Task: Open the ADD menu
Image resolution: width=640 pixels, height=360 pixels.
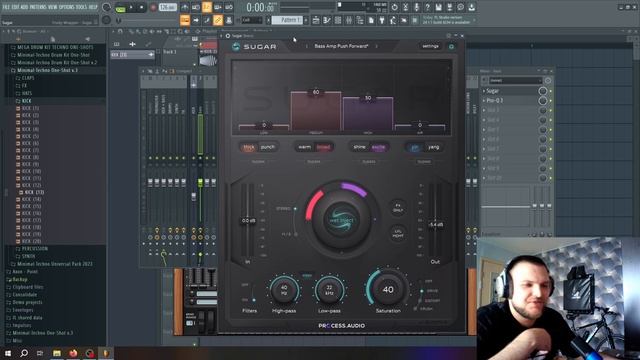Action: click(24, 7)
